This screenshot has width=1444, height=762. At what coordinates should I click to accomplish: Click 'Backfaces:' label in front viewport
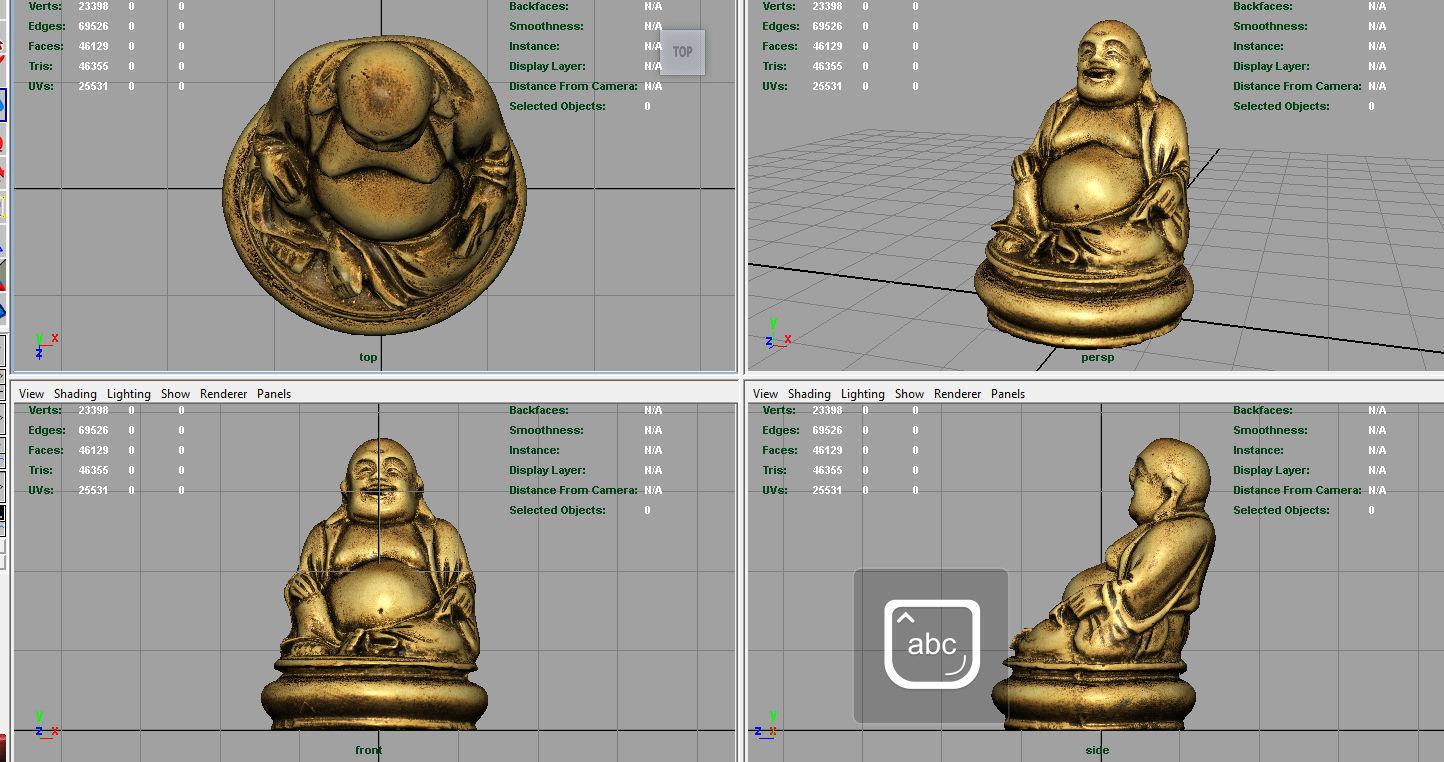coord(538,410)
